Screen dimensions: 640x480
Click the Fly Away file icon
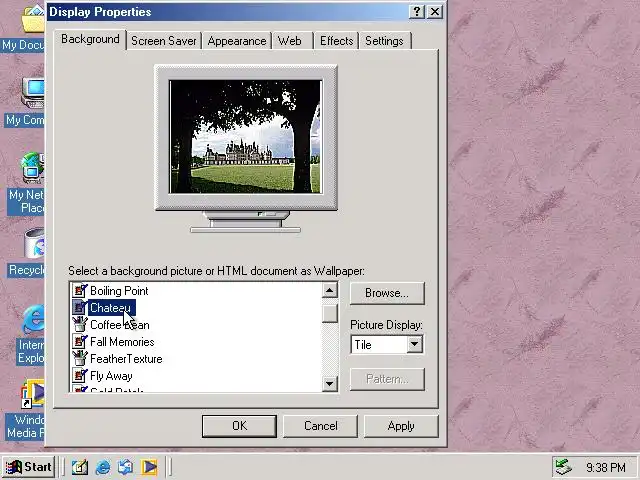(x=80, y=376)
